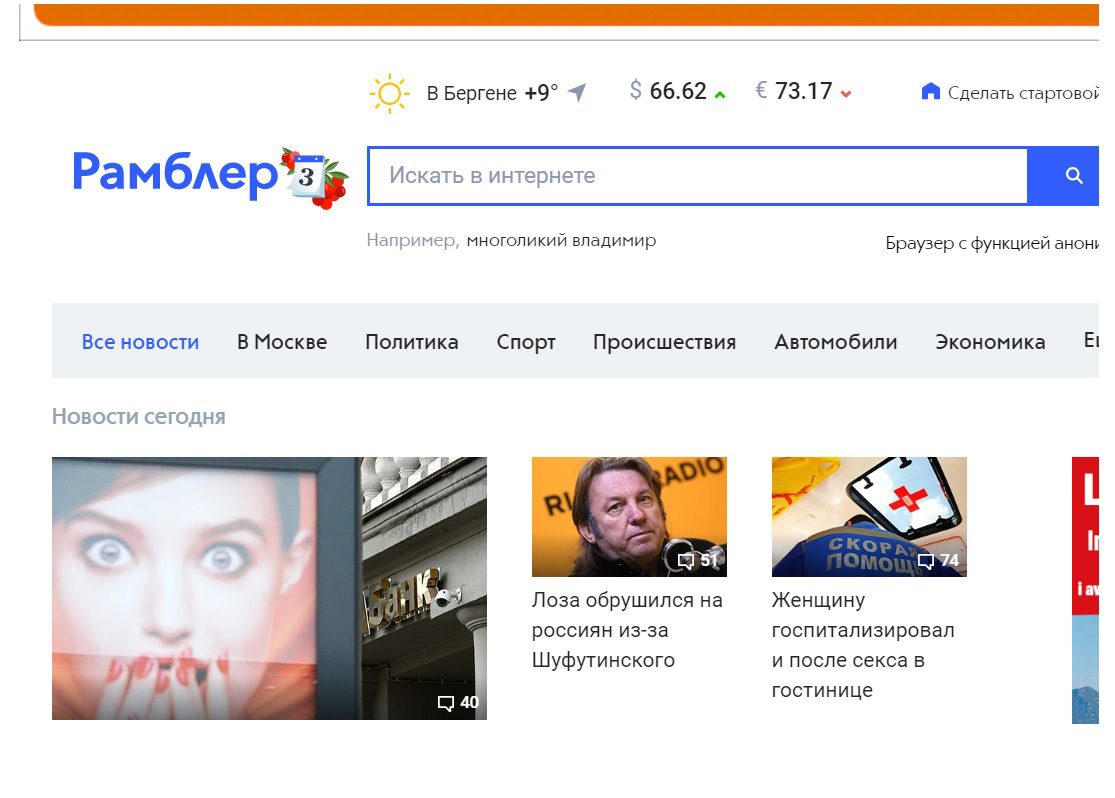
Task: Open the 'В Москве' news tab
Action: (282, 342)
